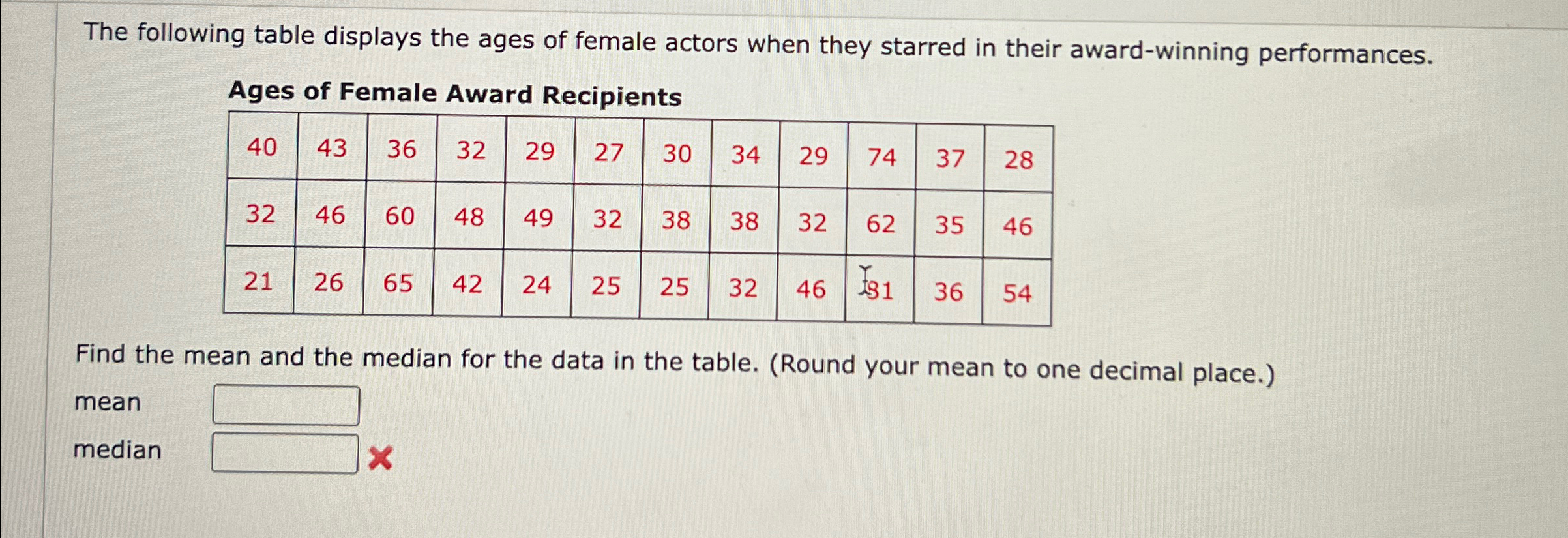Select the table cell containing 21
1568x538 pixels.
261,284
